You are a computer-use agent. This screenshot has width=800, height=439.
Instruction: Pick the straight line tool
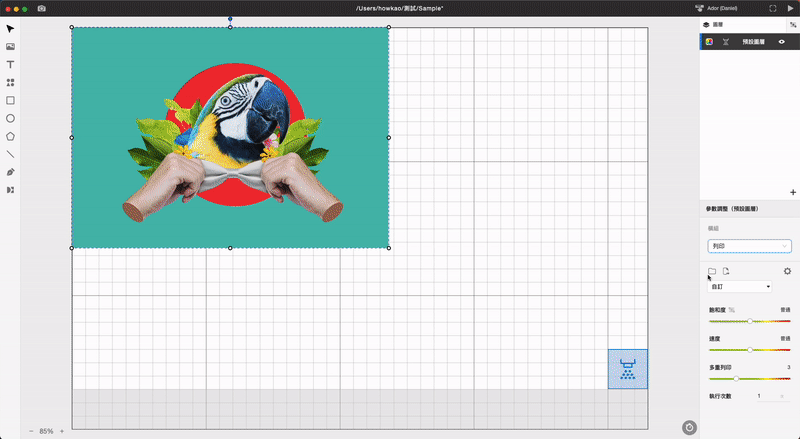pyautogui.click(x=10, y=154)
